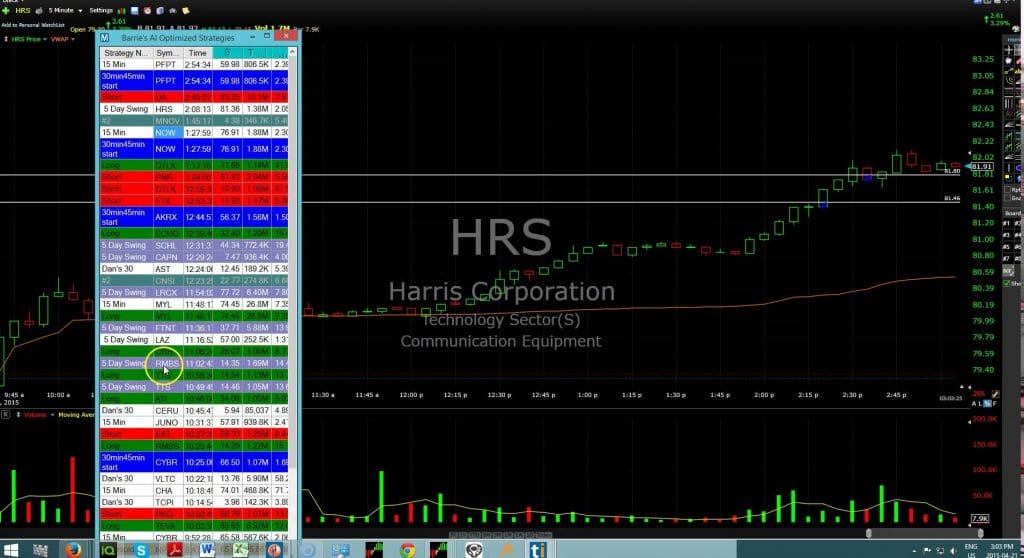Viewport: 1024px width, 558px height.
Task: Select the hand pan tool
Action: point(1008,60)
